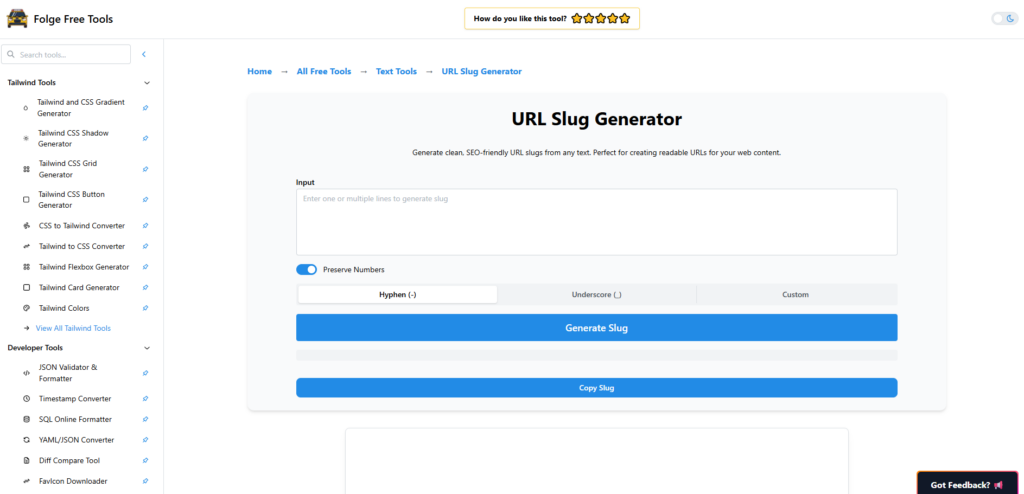Viewport: 1024px width, 494px height.
Task: Toggle the Preserve Numbers switch
Action: 306,269
